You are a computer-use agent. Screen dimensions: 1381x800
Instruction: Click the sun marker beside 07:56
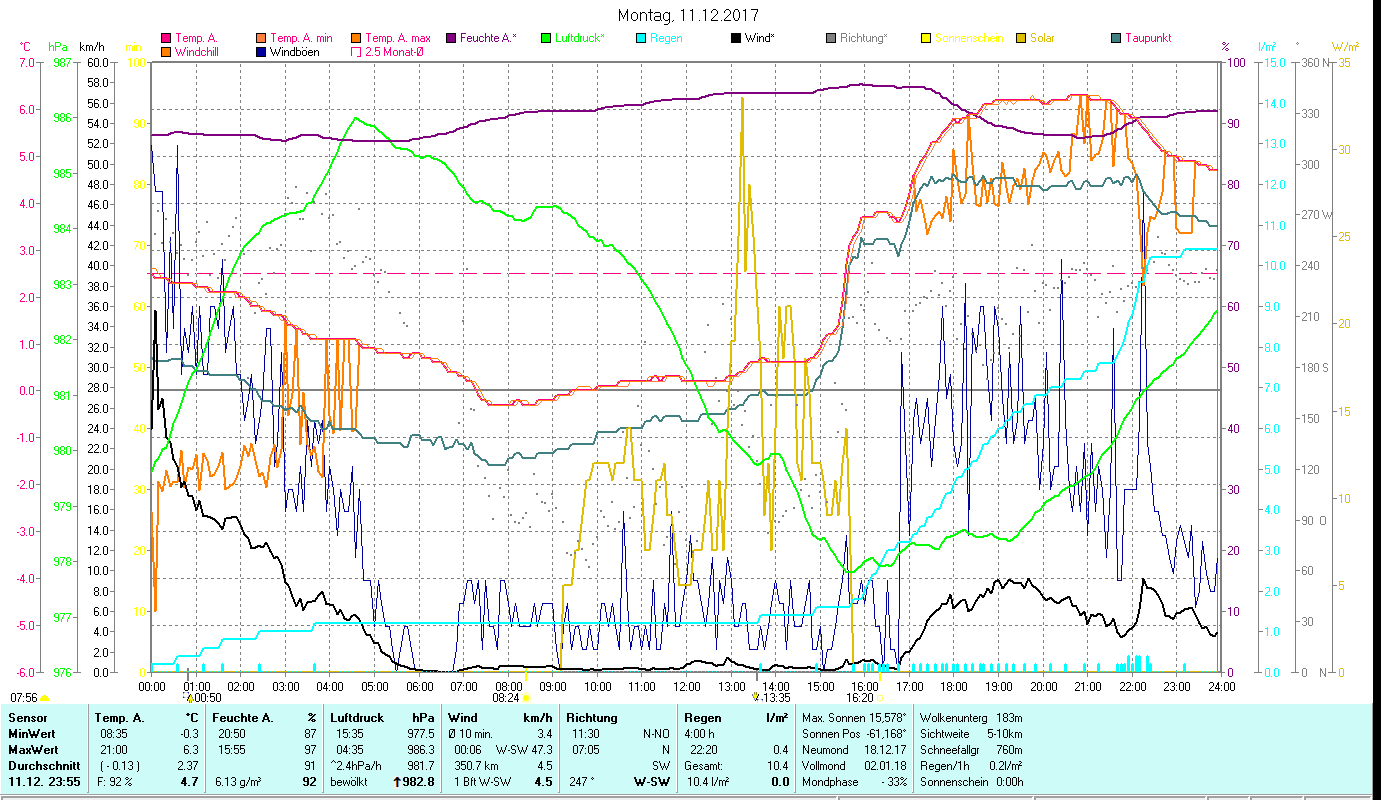[x=45, y=698]
